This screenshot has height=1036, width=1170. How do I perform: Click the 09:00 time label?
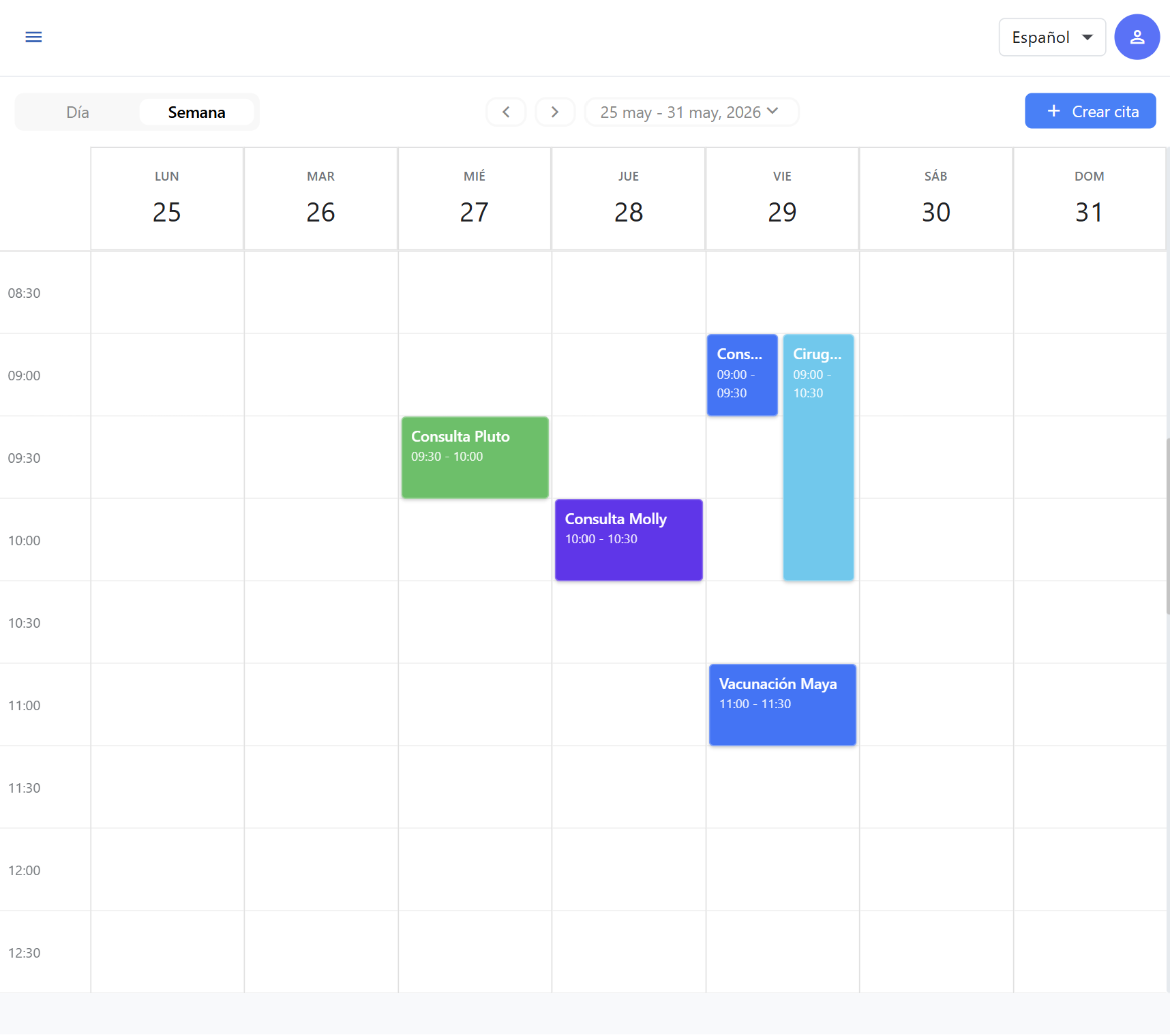pyautogui.click(x=24, y=376)
